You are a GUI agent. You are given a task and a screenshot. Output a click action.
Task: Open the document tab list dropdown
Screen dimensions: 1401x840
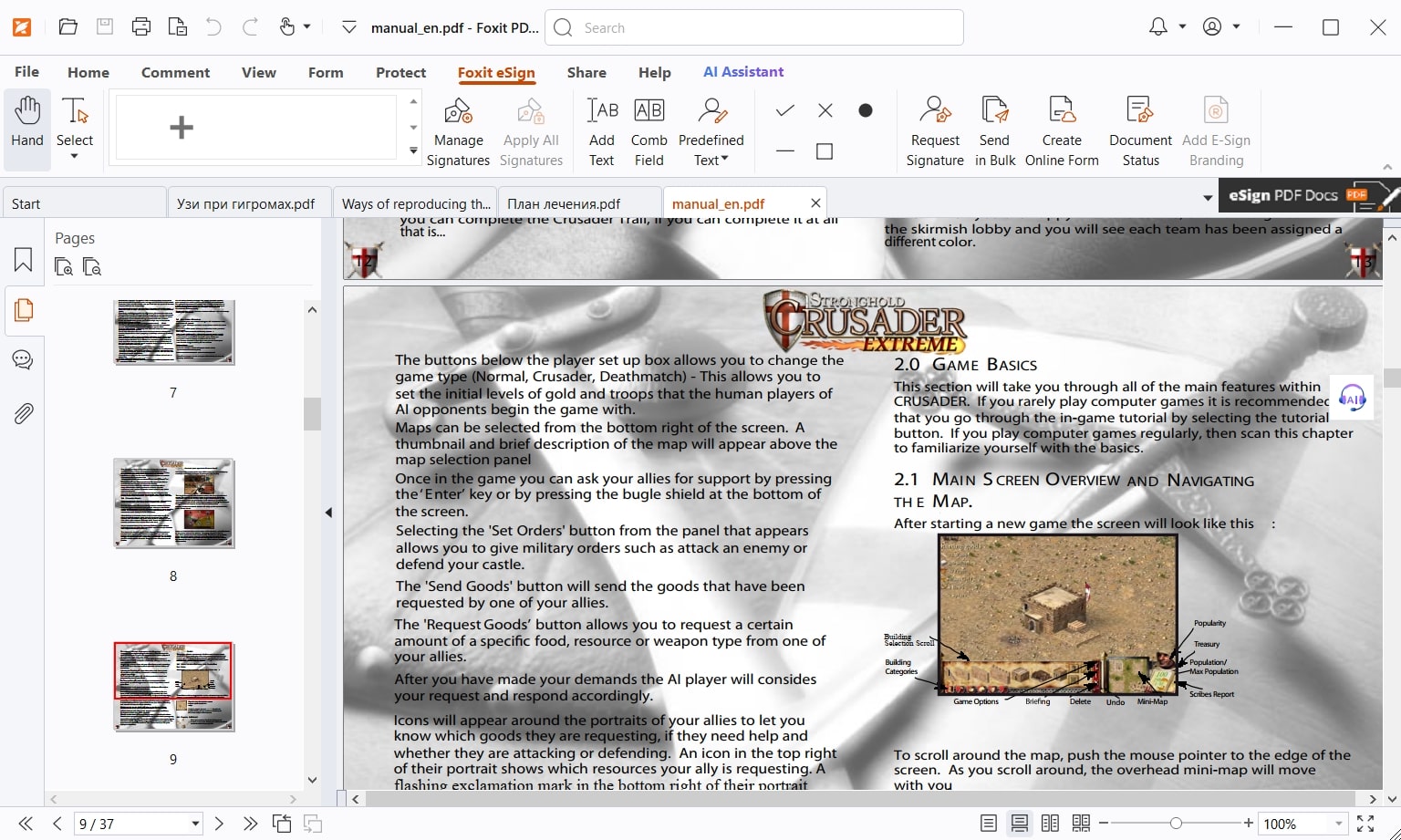pyautogui.click(x=1208, y=198)
